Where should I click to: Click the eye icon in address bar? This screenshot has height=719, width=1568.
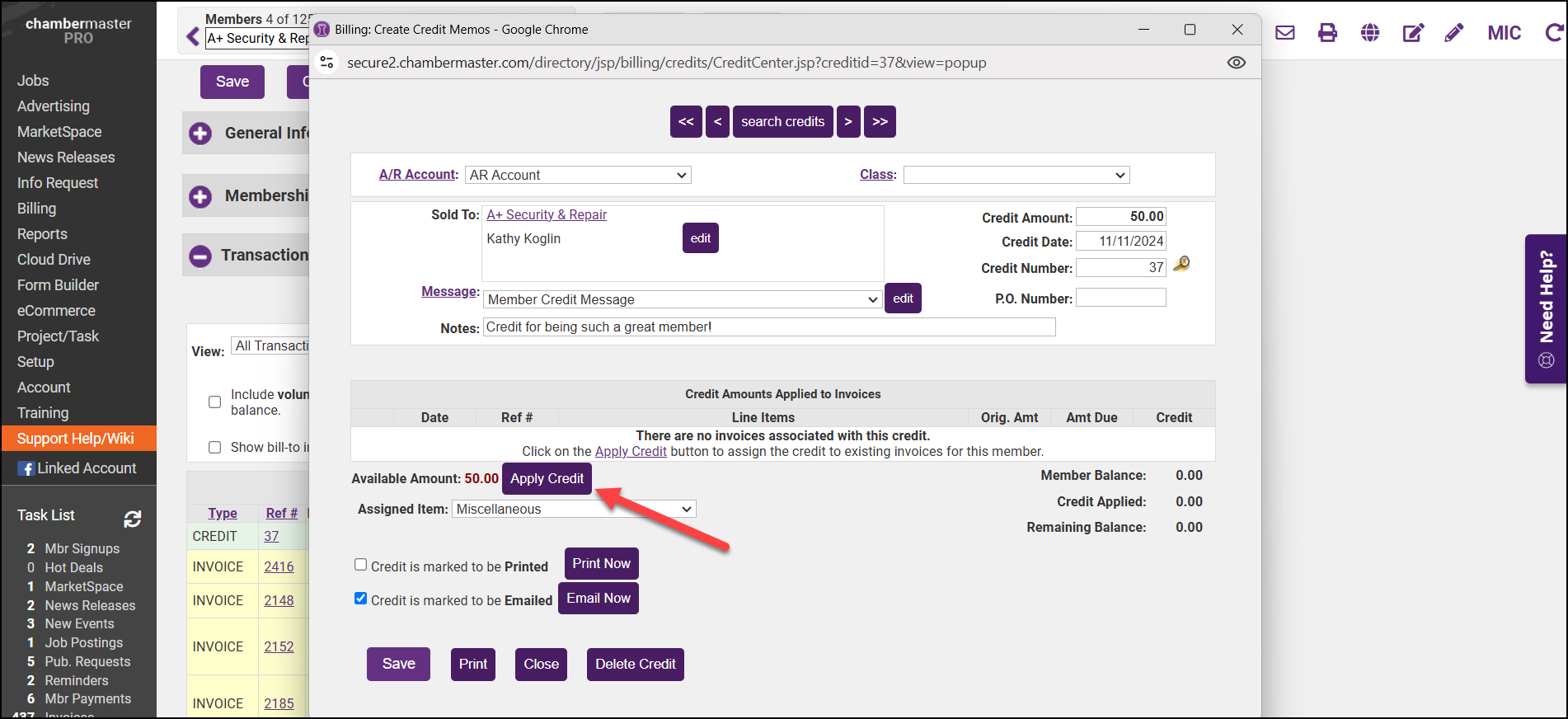(x=1236, y=63)
